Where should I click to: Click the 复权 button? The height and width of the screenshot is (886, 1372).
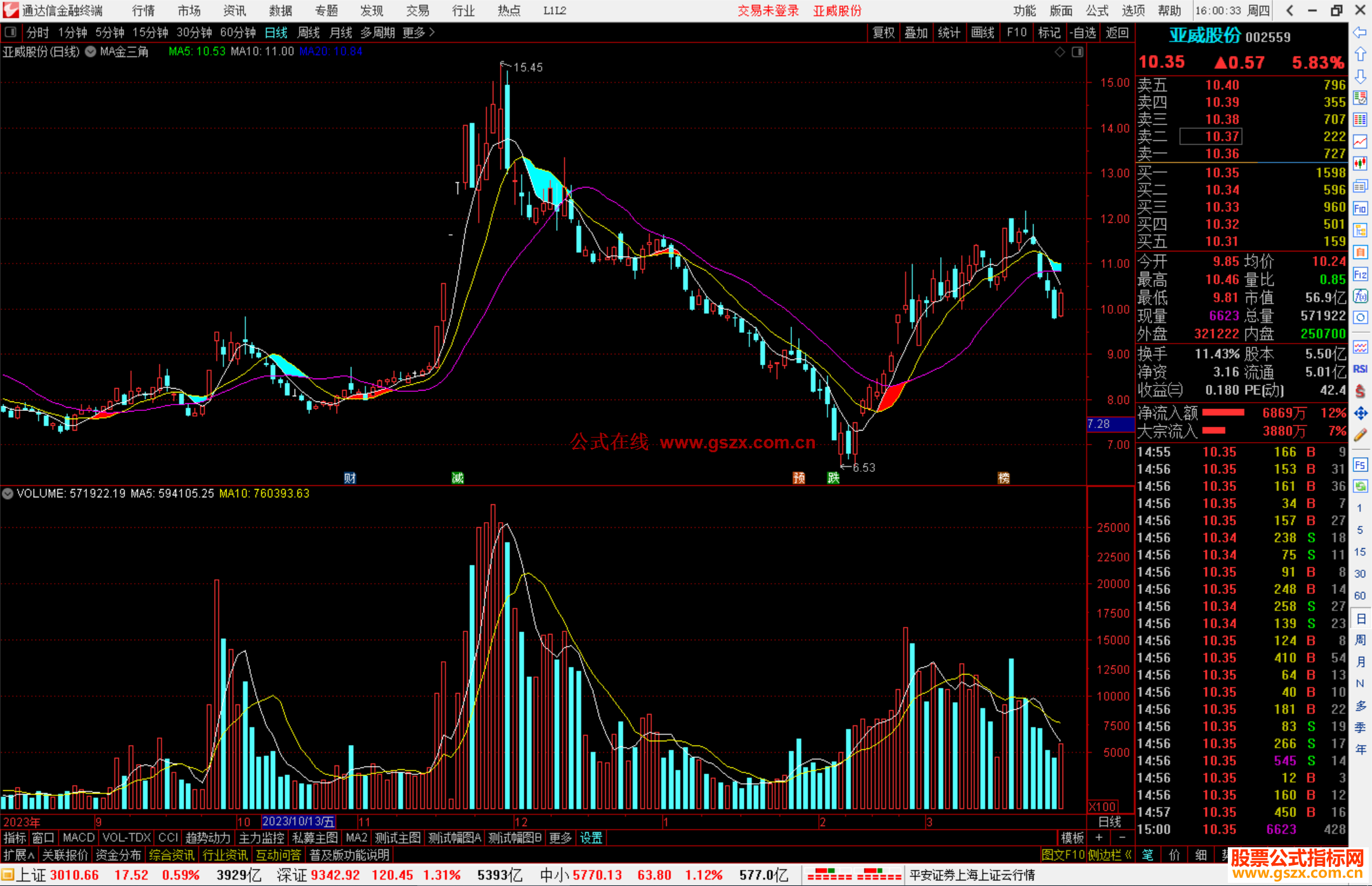click(883, 32)
